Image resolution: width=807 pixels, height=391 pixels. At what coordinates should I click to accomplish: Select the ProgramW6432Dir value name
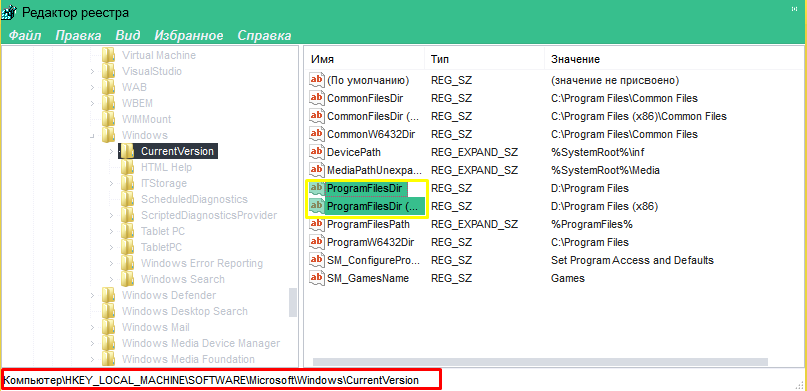click(370, 242)
